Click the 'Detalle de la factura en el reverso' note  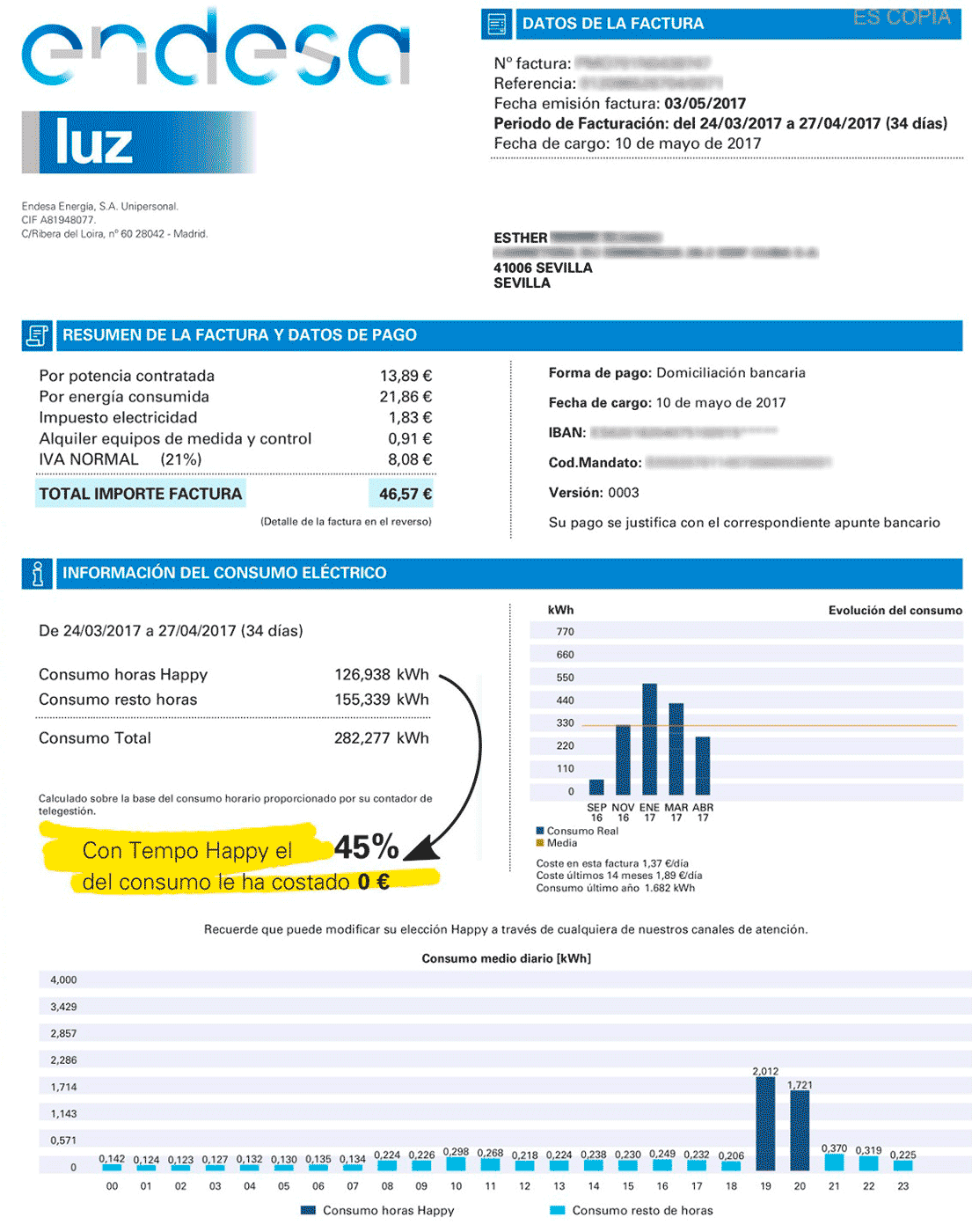[346, 522]
